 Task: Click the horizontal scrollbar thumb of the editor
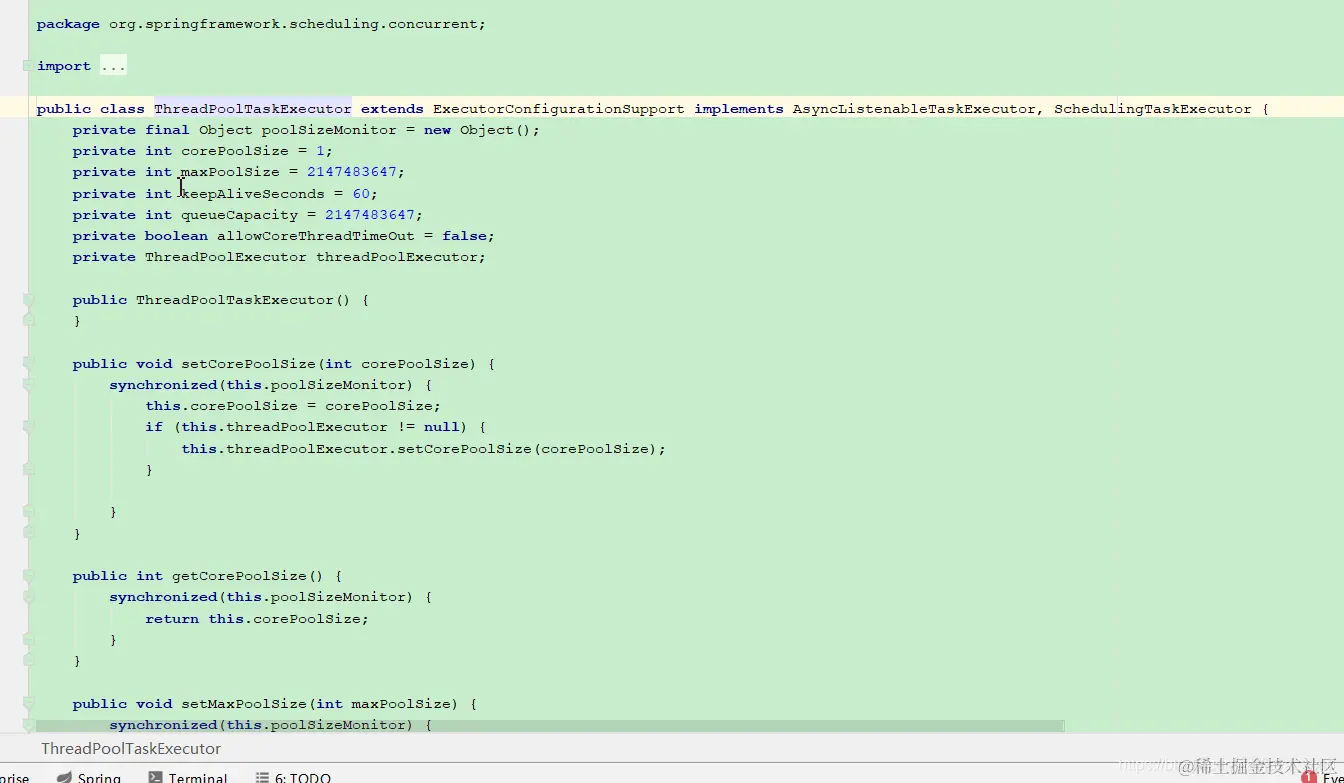[550, 725]
